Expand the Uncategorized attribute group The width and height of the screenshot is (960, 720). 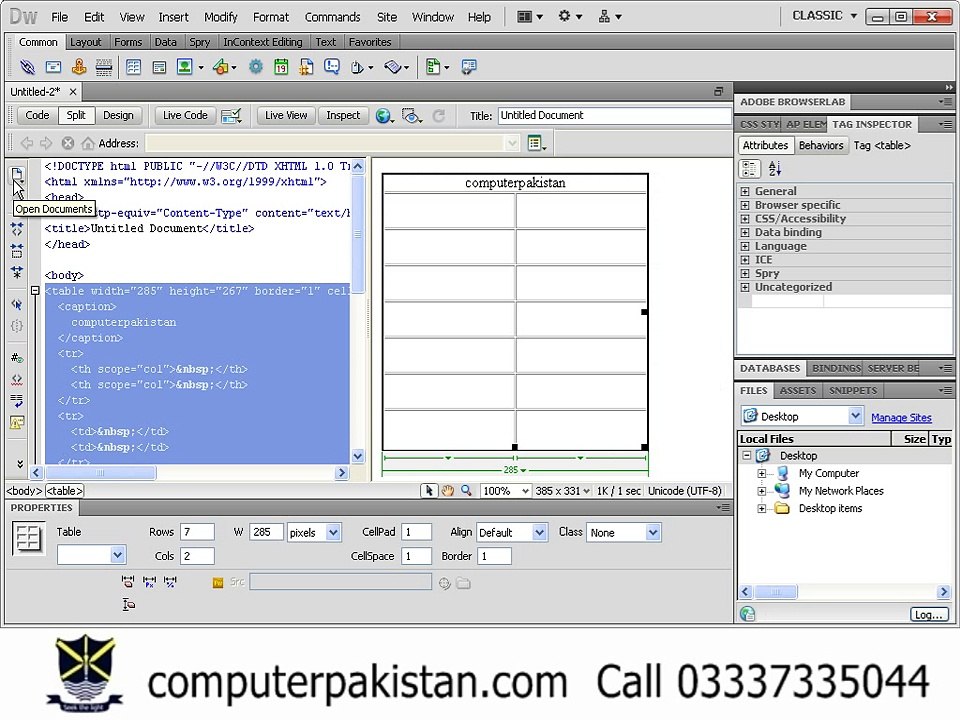pyautogui.click(x=745, y=287)
